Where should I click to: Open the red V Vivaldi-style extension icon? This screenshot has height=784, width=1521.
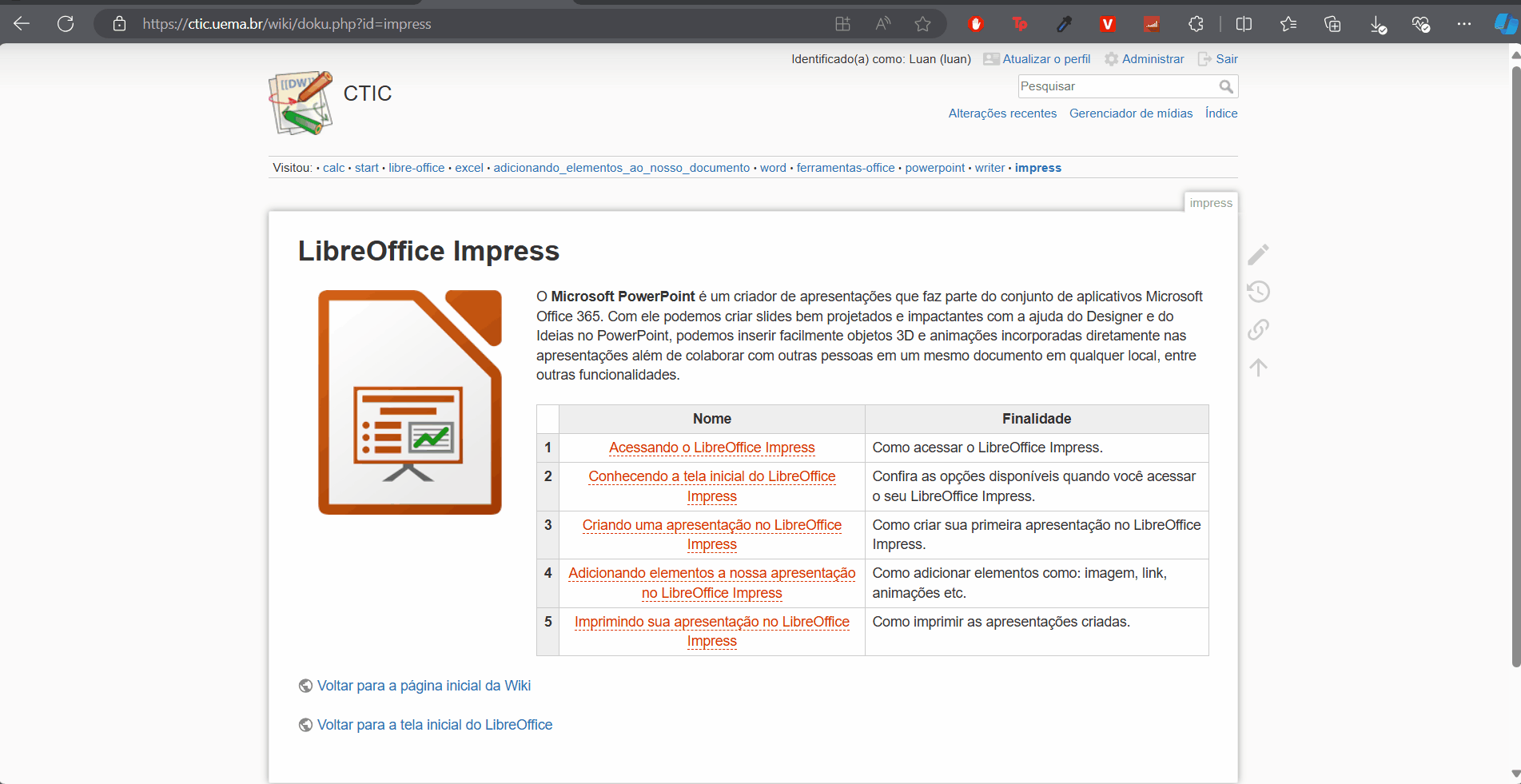coord(1107,24)
